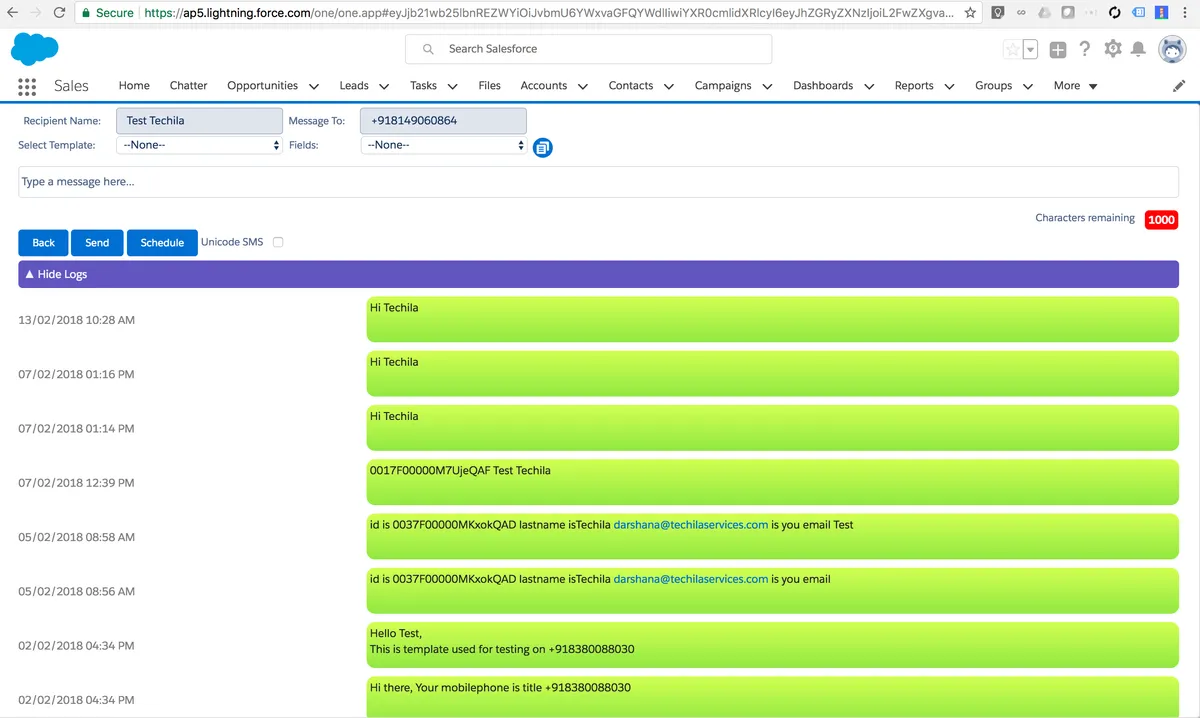Open the Chatter tab

pyautogui.click(x=188, y=86)
